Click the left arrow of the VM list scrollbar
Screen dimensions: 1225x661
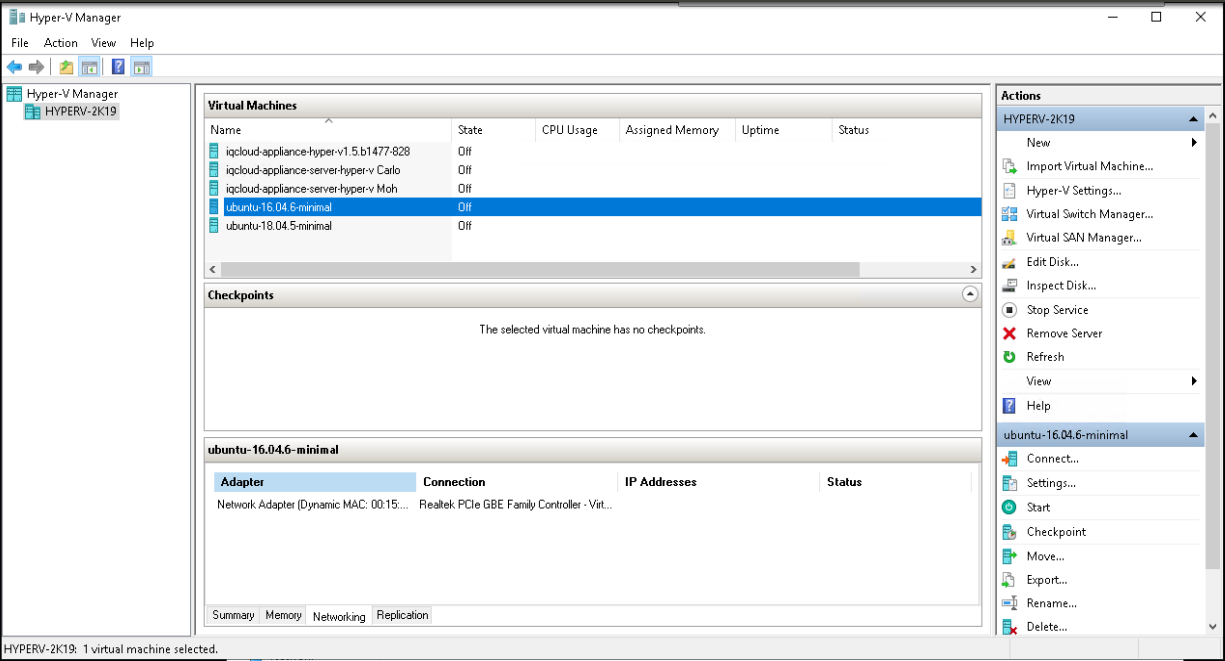(x=212, y=270)
